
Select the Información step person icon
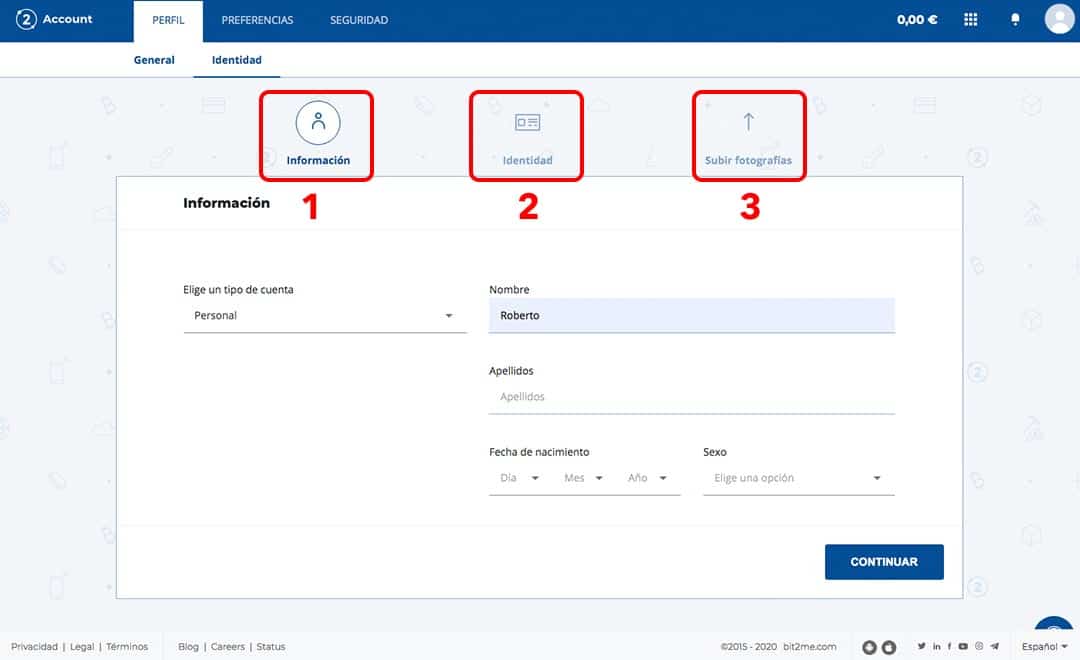pos(318,123)
